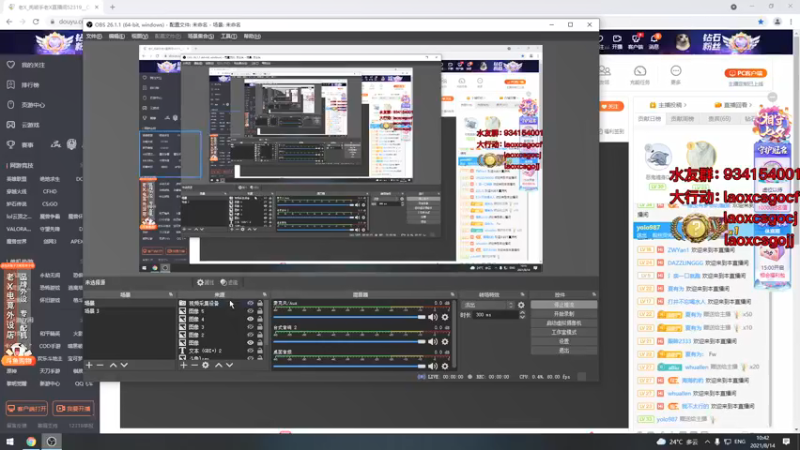Increase transition duration with up arrow
The image size is (800, 450).
point(522,313)
